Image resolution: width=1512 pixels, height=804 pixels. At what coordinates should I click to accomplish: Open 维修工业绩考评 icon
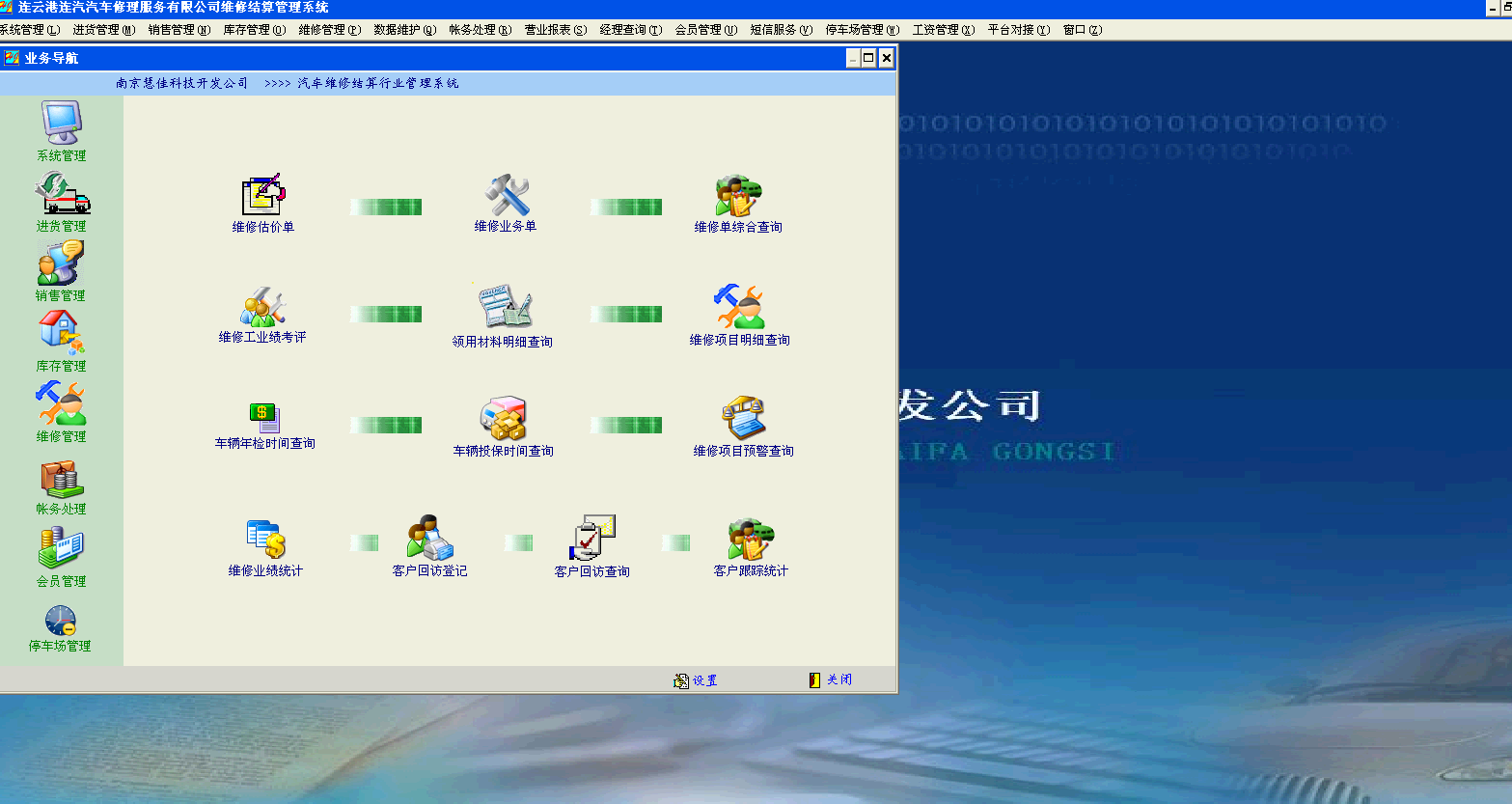point(262,308)
